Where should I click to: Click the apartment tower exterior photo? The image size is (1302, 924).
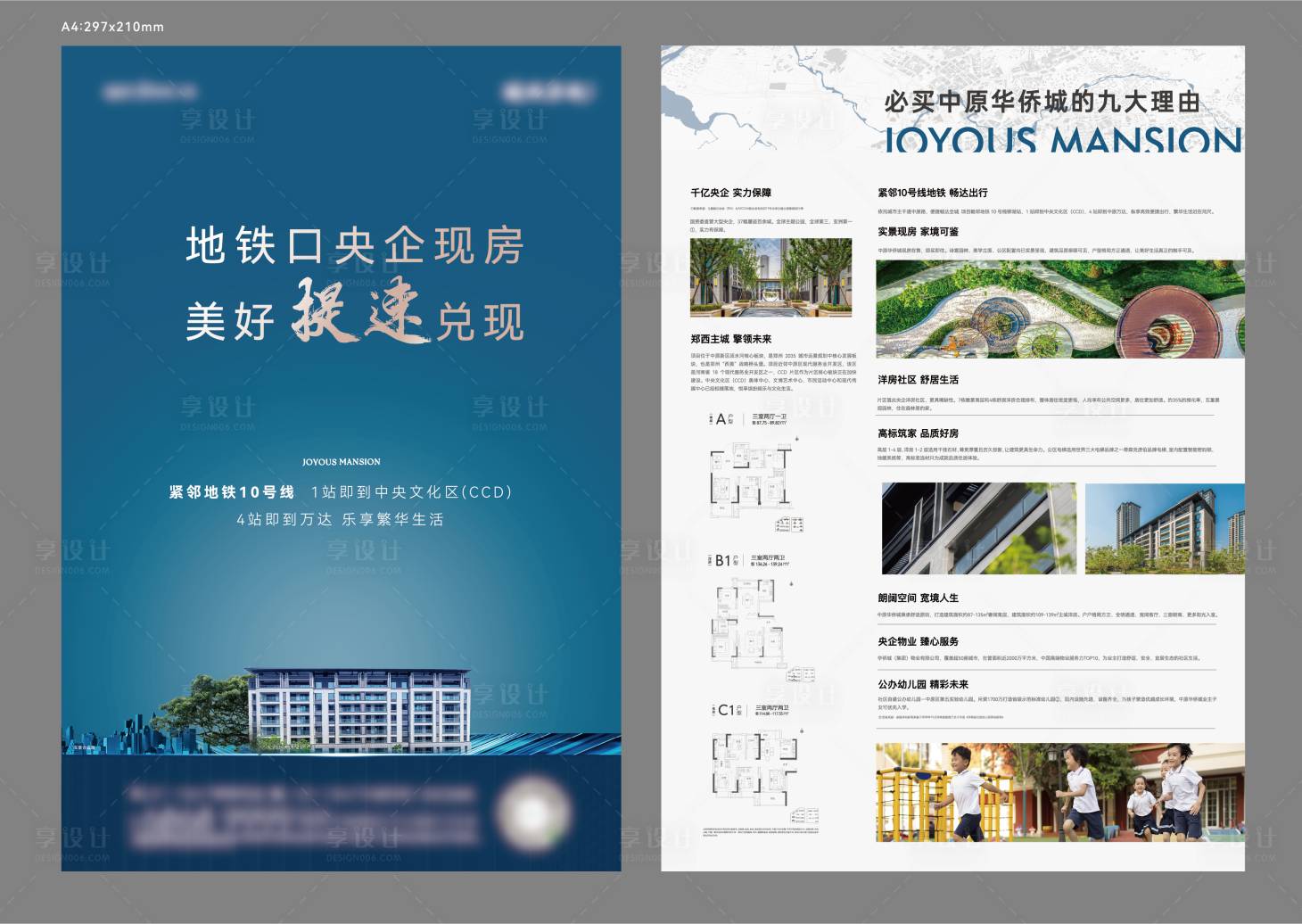point(1165,529)
